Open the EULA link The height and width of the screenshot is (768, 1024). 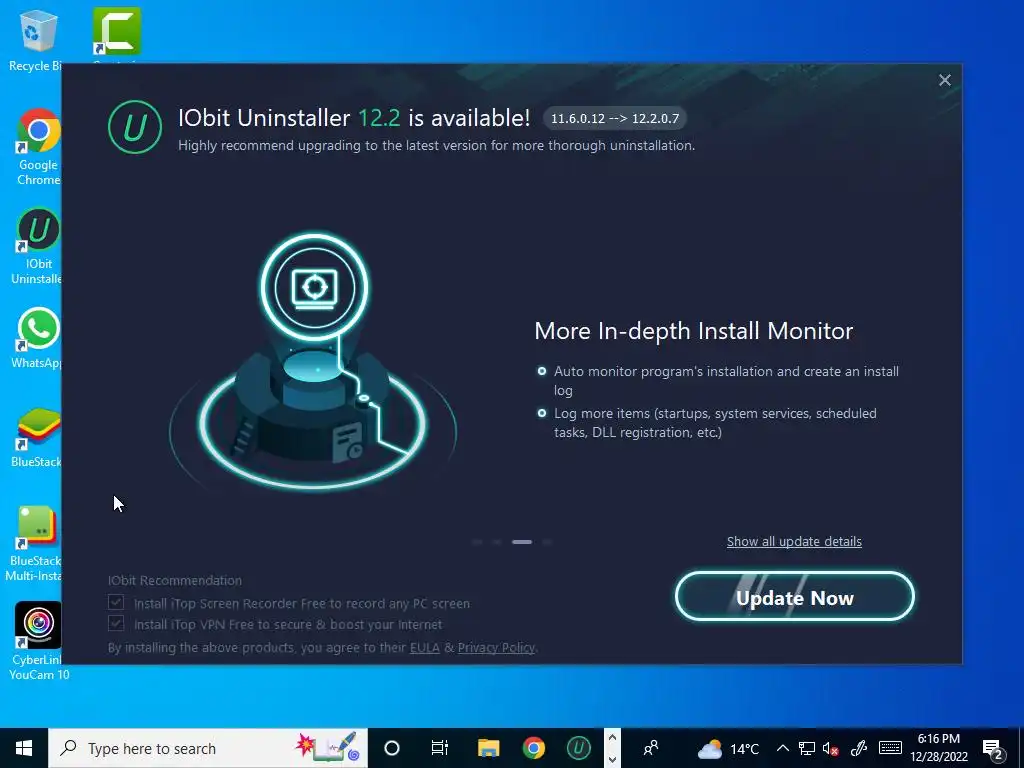point(424,647)
